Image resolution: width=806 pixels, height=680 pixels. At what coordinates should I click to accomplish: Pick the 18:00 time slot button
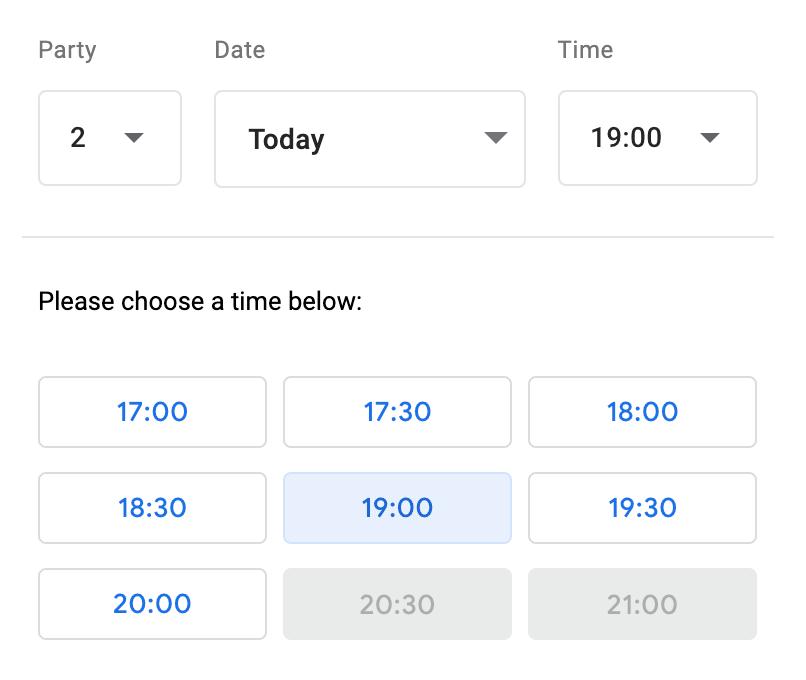[x=642, y=412]
